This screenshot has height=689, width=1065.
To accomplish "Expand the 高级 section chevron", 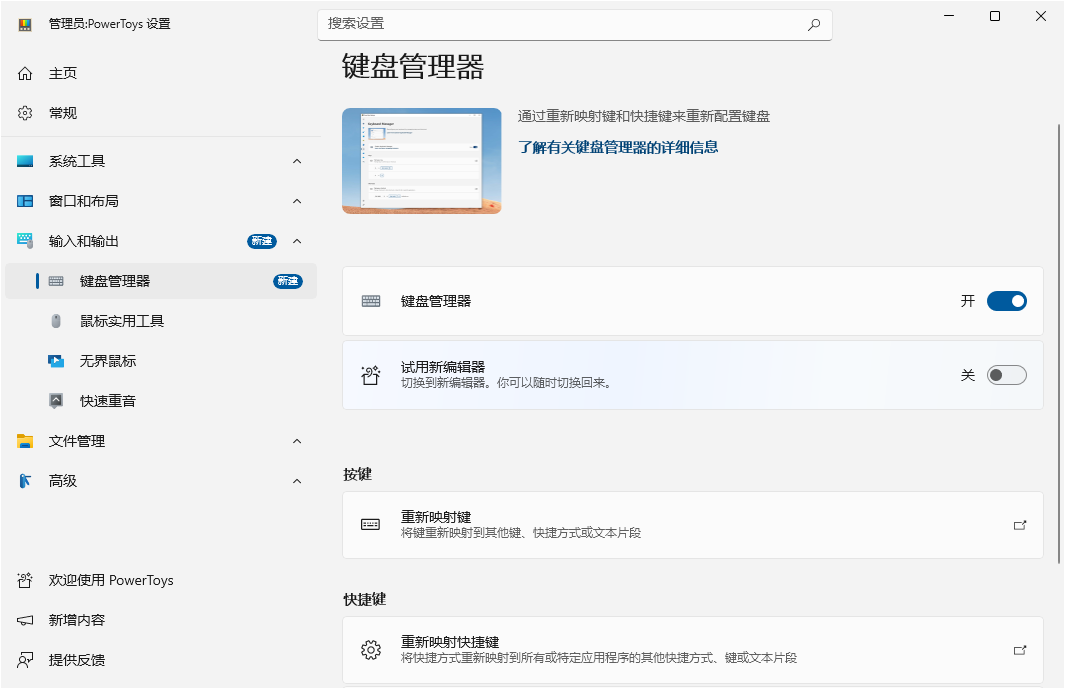I will pos(296,481).
